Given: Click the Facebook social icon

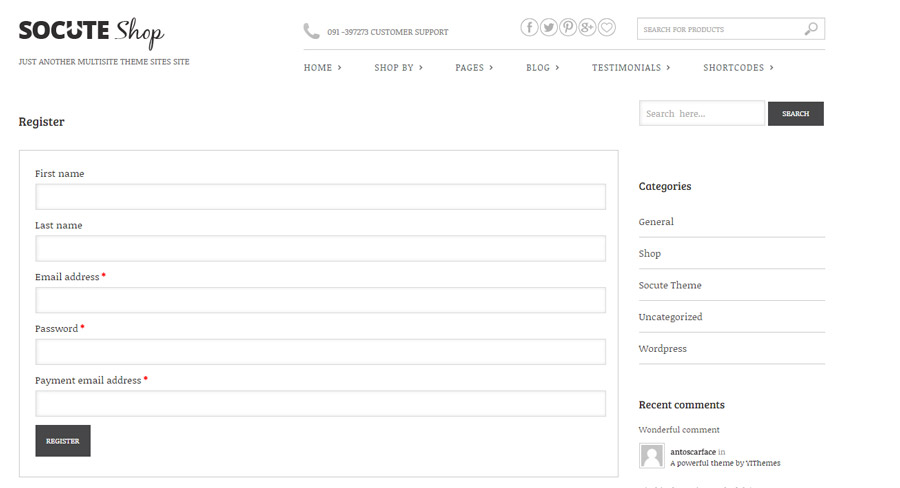Looking at the screenshot, I should click(530, 28).
